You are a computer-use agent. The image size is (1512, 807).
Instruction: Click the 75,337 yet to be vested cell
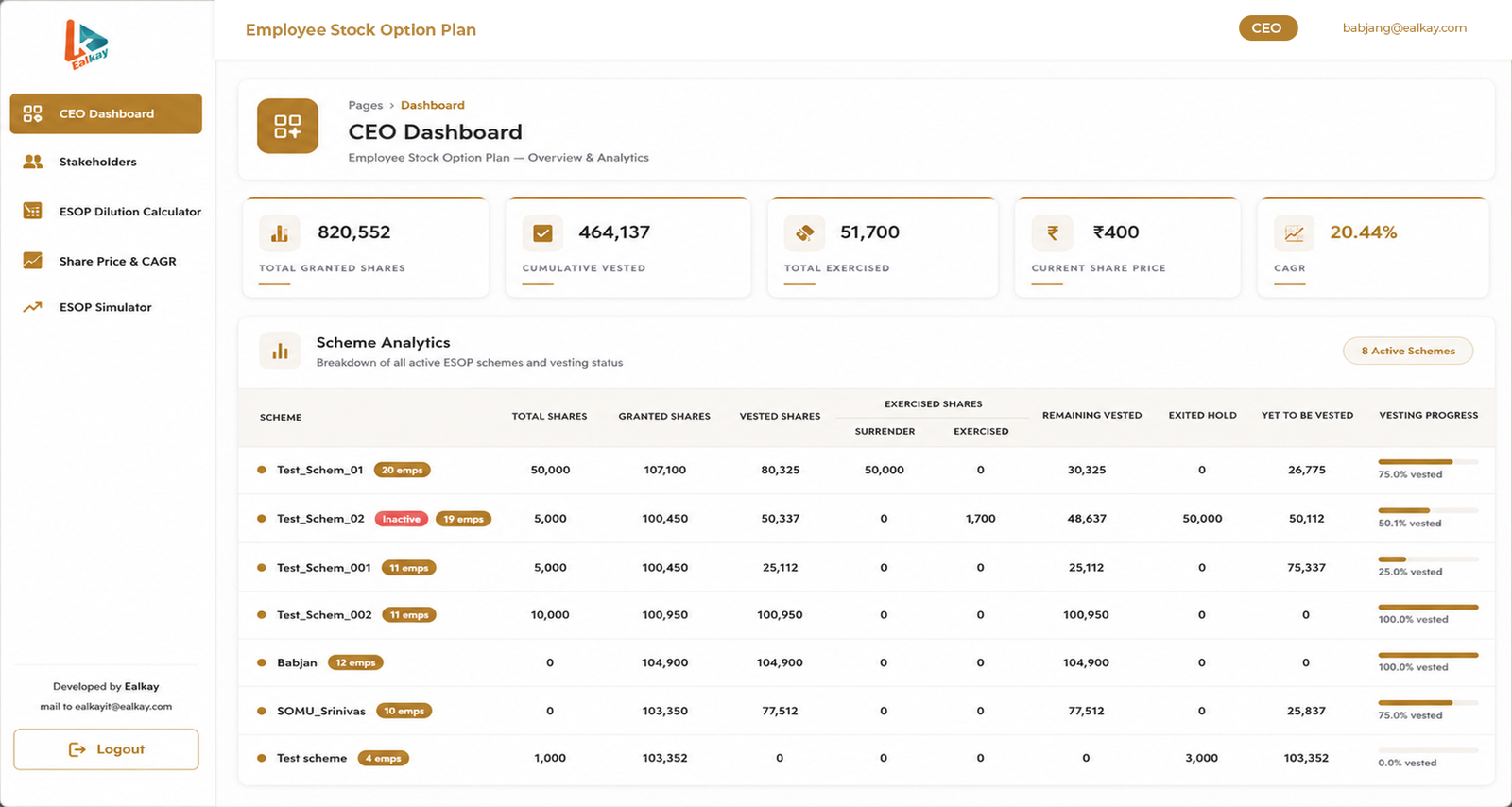[1306, 568]
